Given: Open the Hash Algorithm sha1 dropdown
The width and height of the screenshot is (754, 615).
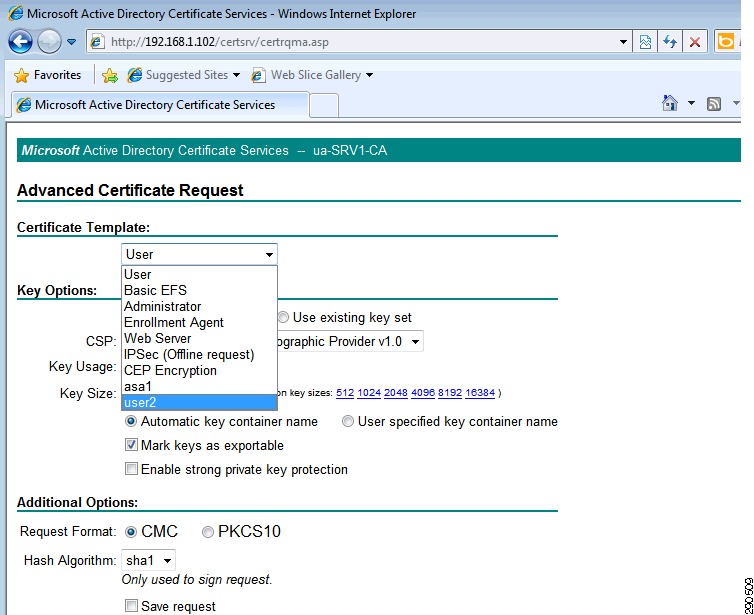Looking at the screenshot, I should [148, 561].
